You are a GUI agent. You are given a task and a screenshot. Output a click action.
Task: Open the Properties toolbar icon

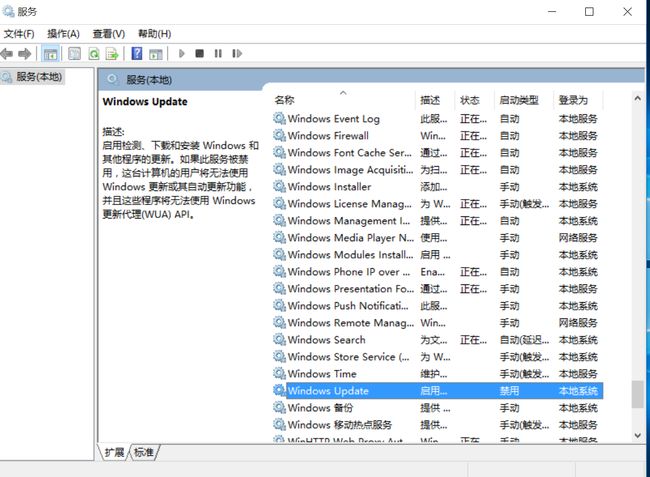(75, 54)
